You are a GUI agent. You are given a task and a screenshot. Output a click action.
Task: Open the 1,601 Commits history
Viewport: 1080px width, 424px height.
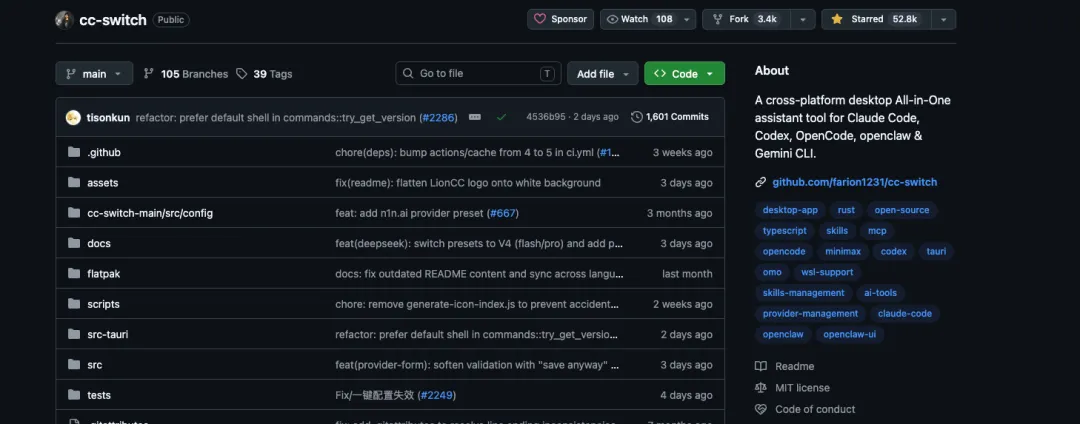coord(670,117)
